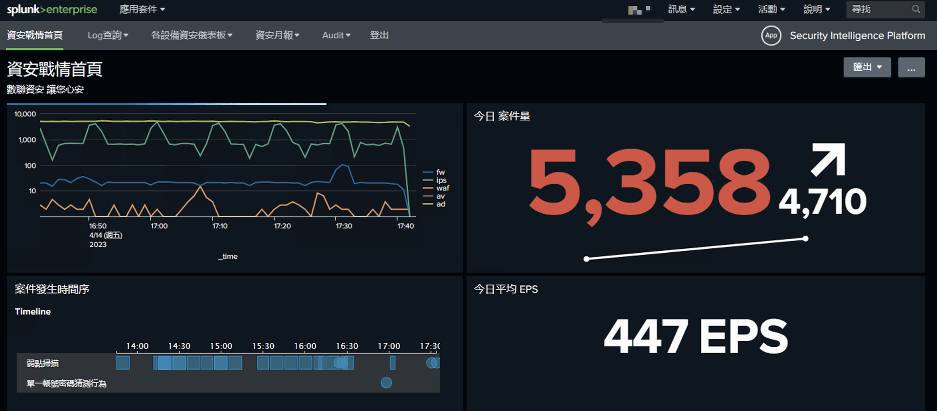Click the 資安戰情首頁 page heading
Screen dimensions: 937x411
pyautogui.click(x=54, y=69)
